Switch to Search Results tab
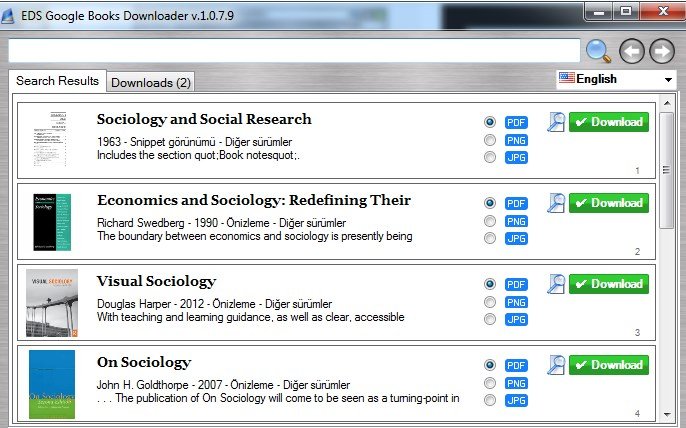 click(x=57, y=81)
